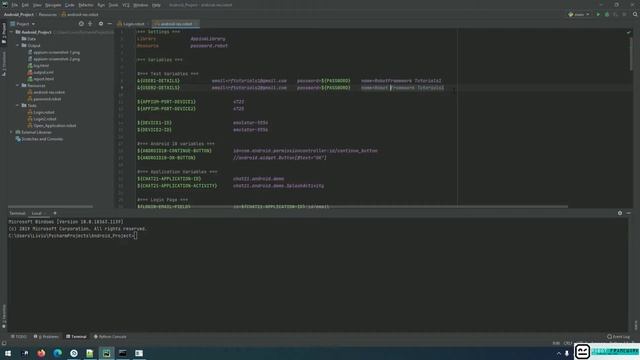Expand External Libraries node
Screen dimensions: 640x360
pos(12,132)
